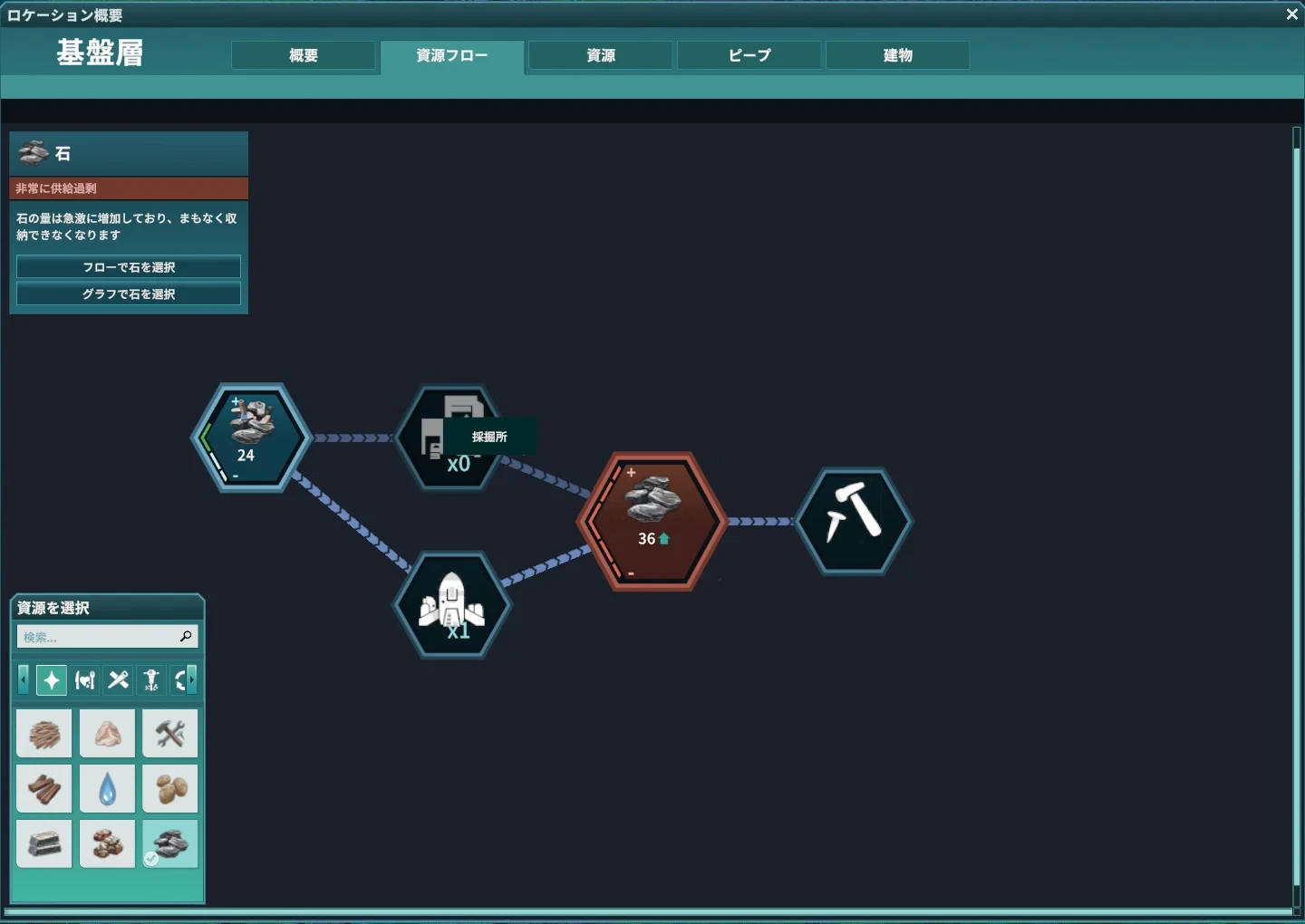Click the 非常に供給過剰 red status bar

tap(129, 188)
